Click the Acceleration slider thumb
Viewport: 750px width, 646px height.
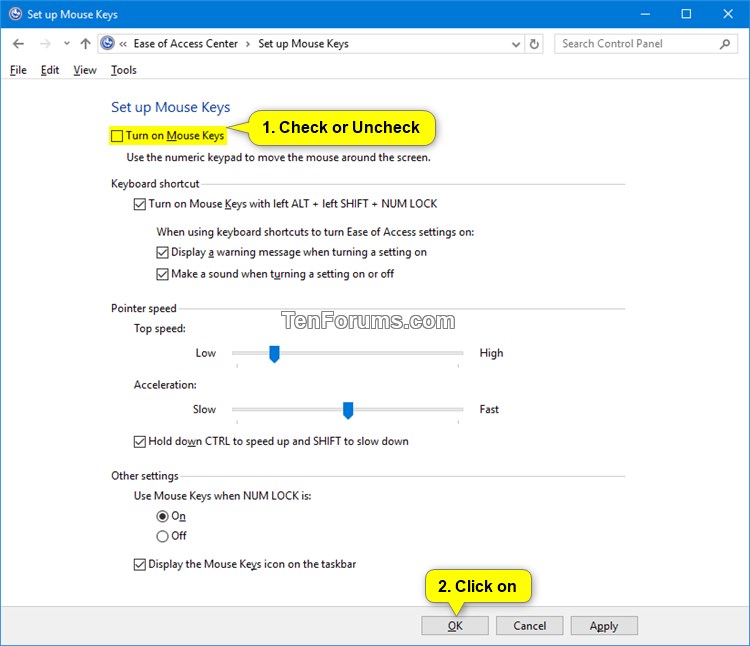(x=348, y=411)
